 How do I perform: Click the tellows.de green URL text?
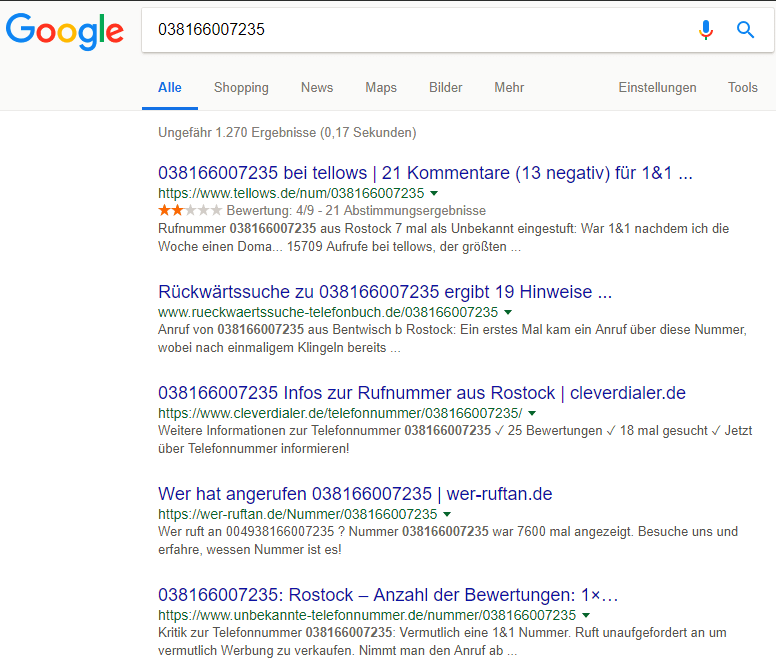[291, 193]
